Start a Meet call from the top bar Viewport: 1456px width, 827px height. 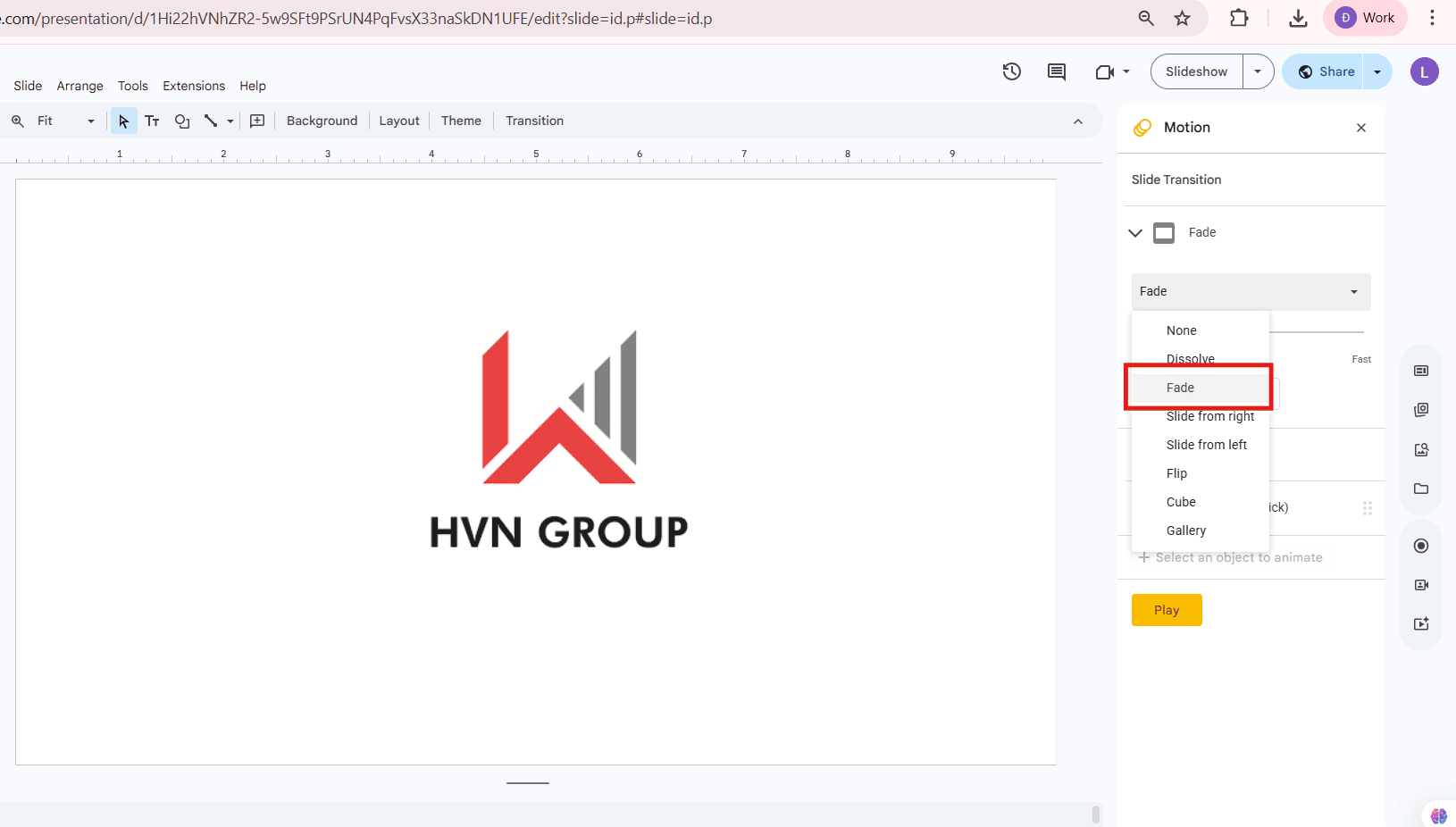point(1105,71)
